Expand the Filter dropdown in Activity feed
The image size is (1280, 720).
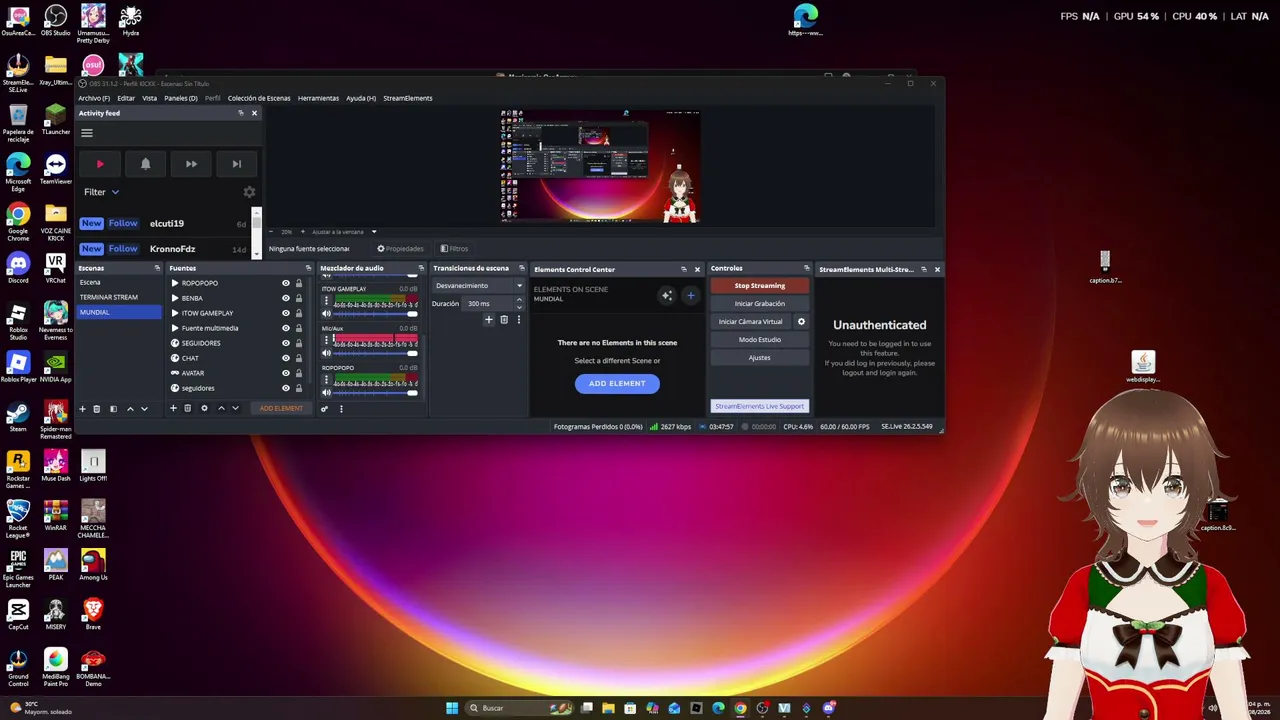102,192
